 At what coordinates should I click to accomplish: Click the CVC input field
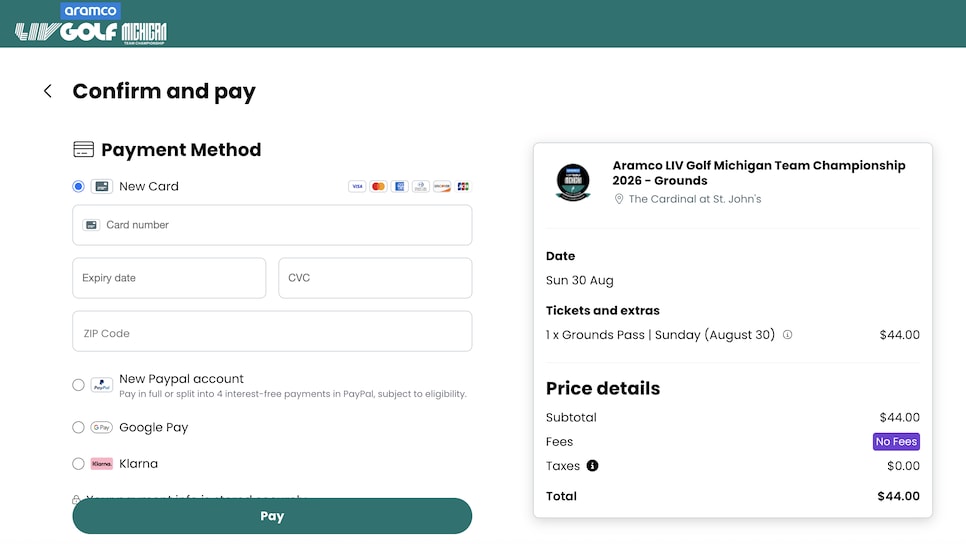tap(375, 278)
